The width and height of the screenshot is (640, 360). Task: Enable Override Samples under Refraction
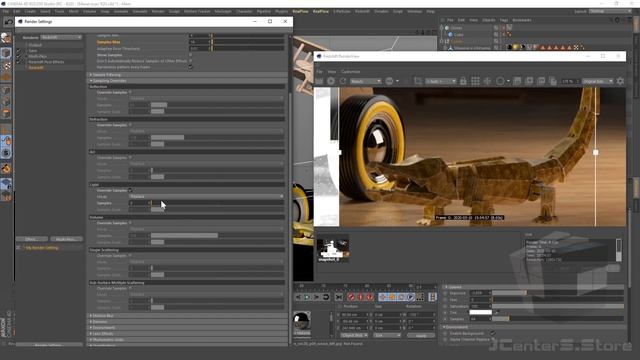131,125
